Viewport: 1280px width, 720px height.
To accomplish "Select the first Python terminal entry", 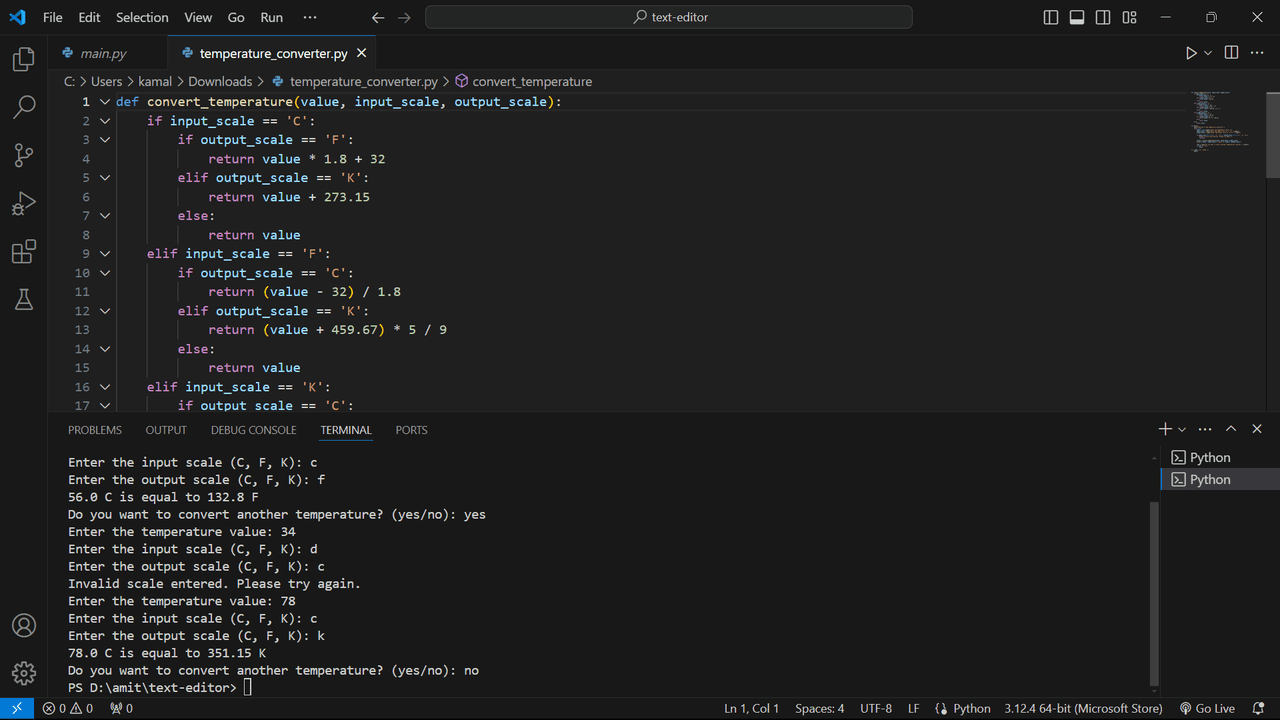I will 1220,457.
